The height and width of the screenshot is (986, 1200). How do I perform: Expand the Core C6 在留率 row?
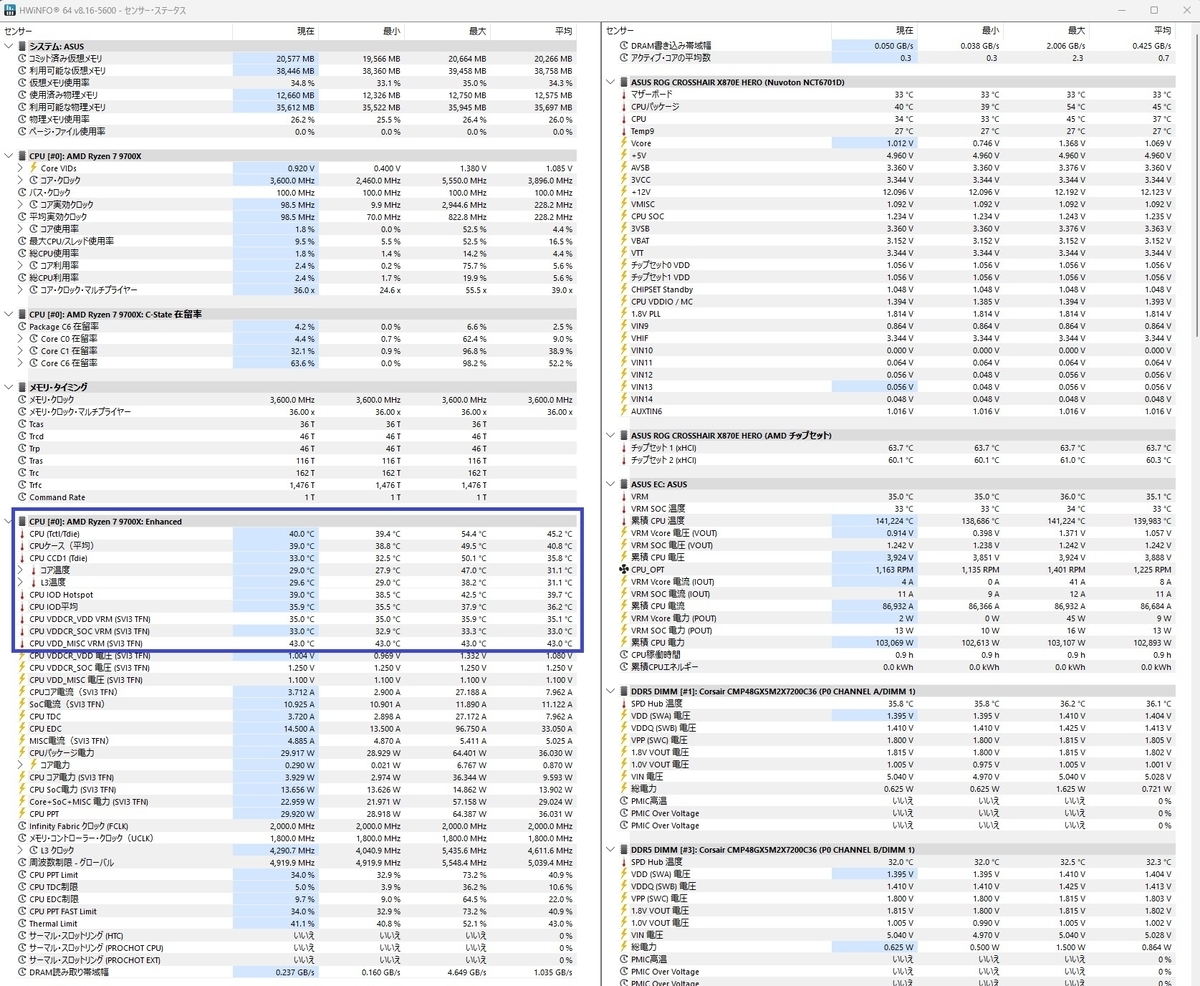[x=21, y=363]
